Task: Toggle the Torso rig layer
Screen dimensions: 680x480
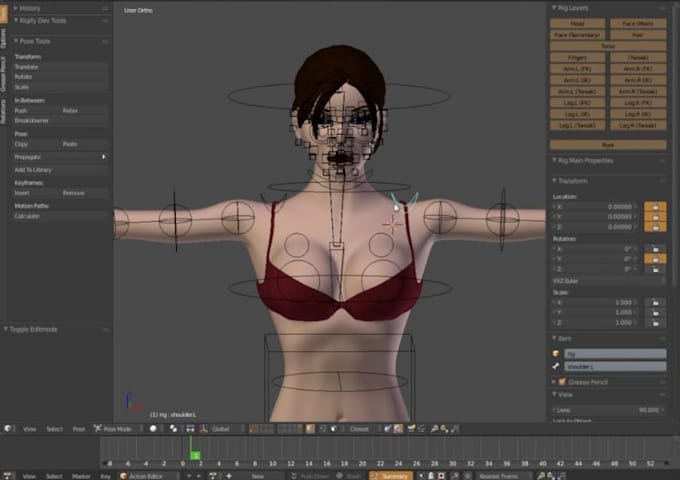Action: pos(608,46)
